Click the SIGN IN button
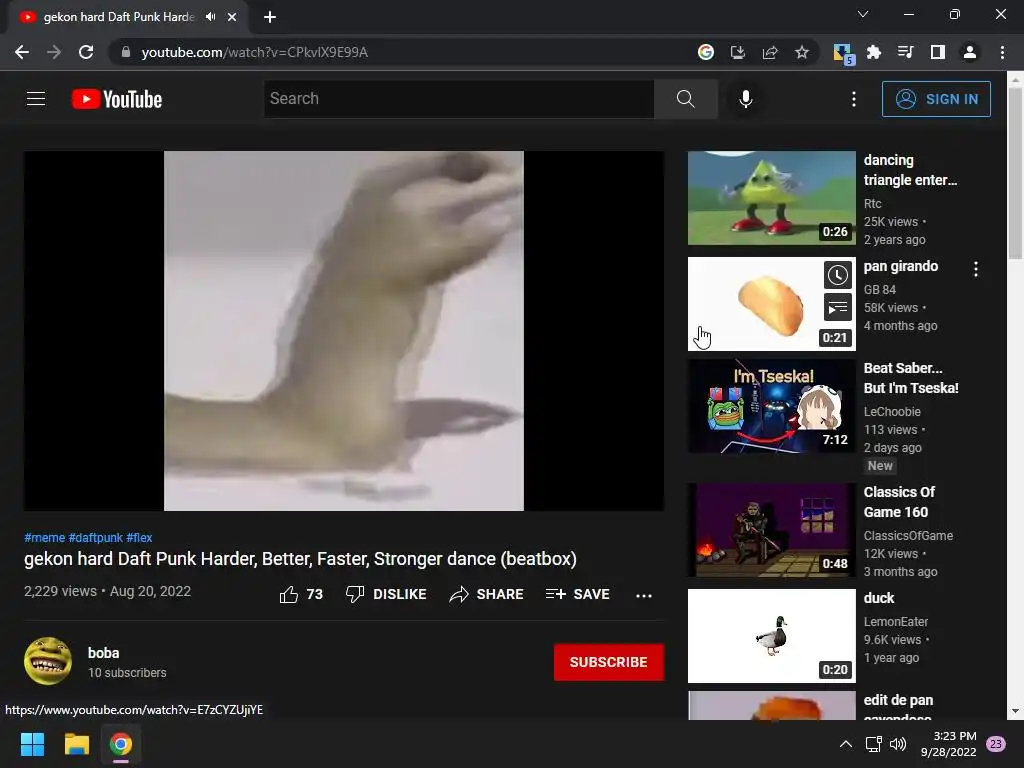The width and height of the screenshot is (1024, 768). (936, 99)
